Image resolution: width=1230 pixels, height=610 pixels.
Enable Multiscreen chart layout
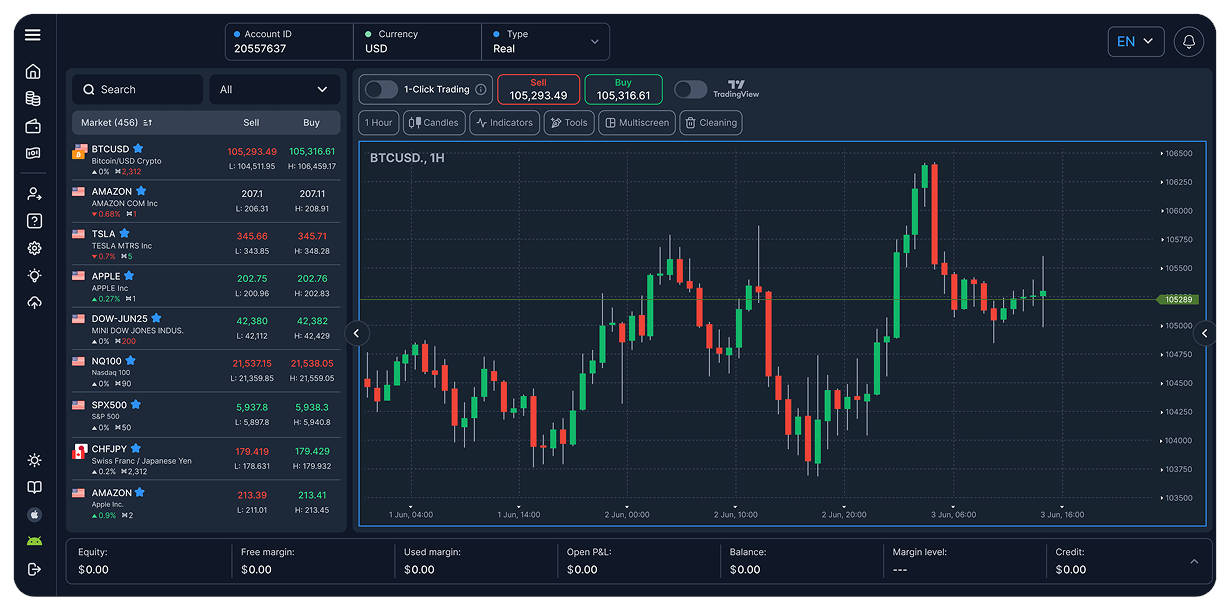tap(636, 122)
